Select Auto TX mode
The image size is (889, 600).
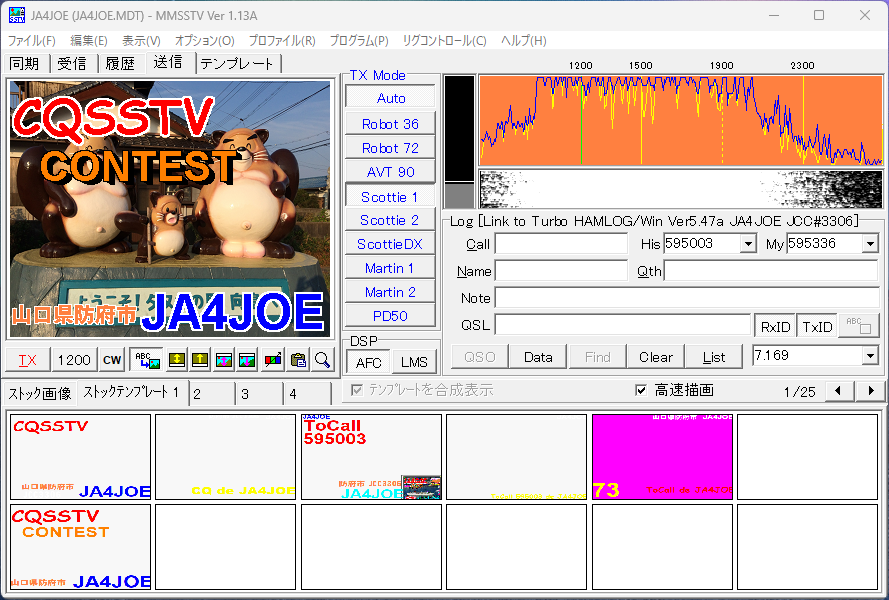click(391, 98)
